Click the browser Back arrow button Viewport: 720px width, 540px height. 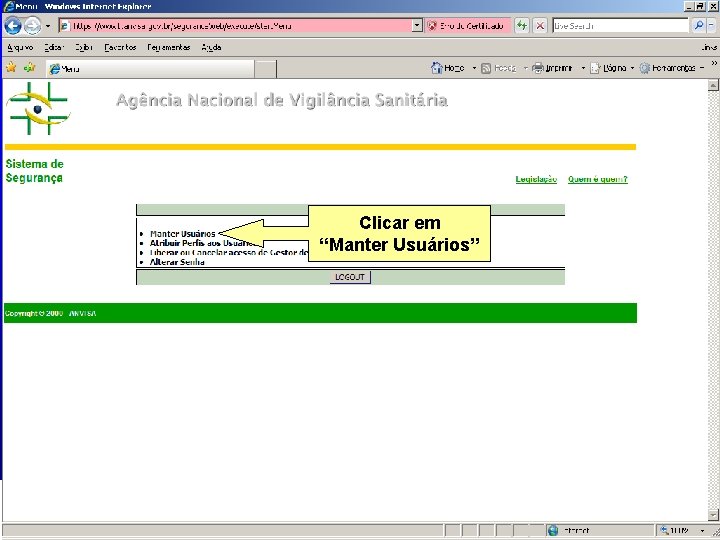click(13, 26)
